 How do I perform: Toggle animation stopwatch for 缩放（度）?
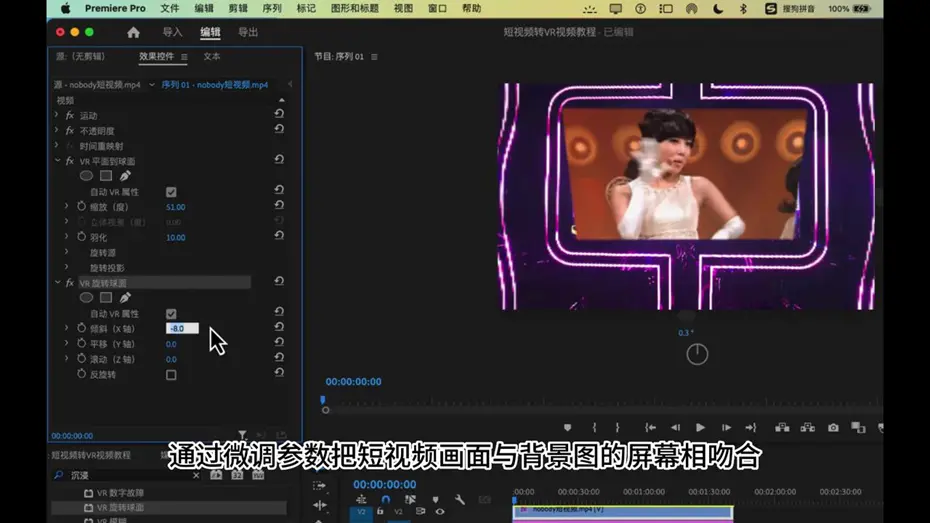(x=82, y=206)
